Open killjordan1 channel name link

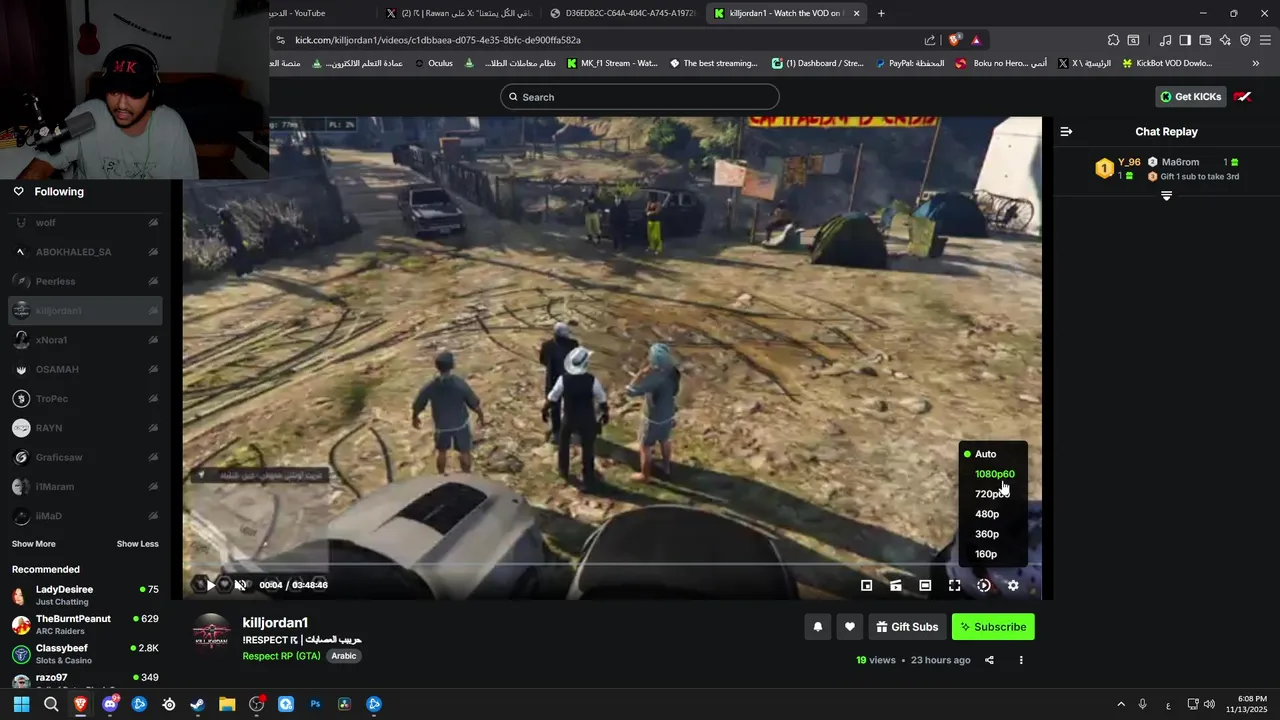[275, 622]
